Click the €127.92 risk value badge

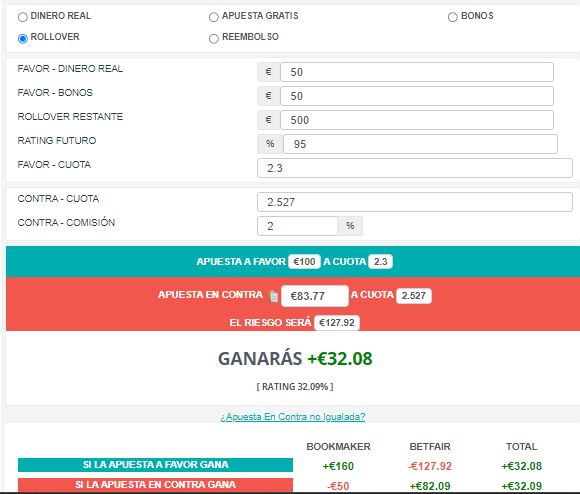pyautogui.click(x=337, y=323)
